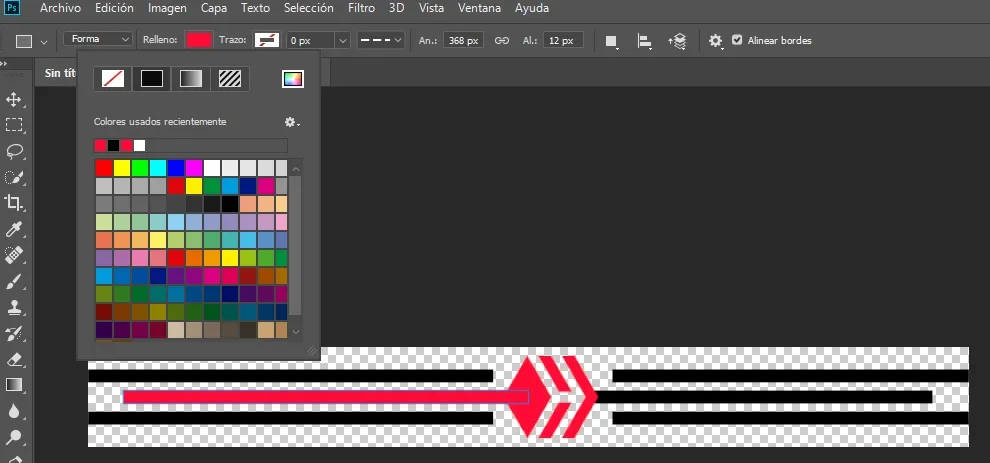
Task: Open the path arrangement icon
Action: pyautogui.click(x=677, y=41)
